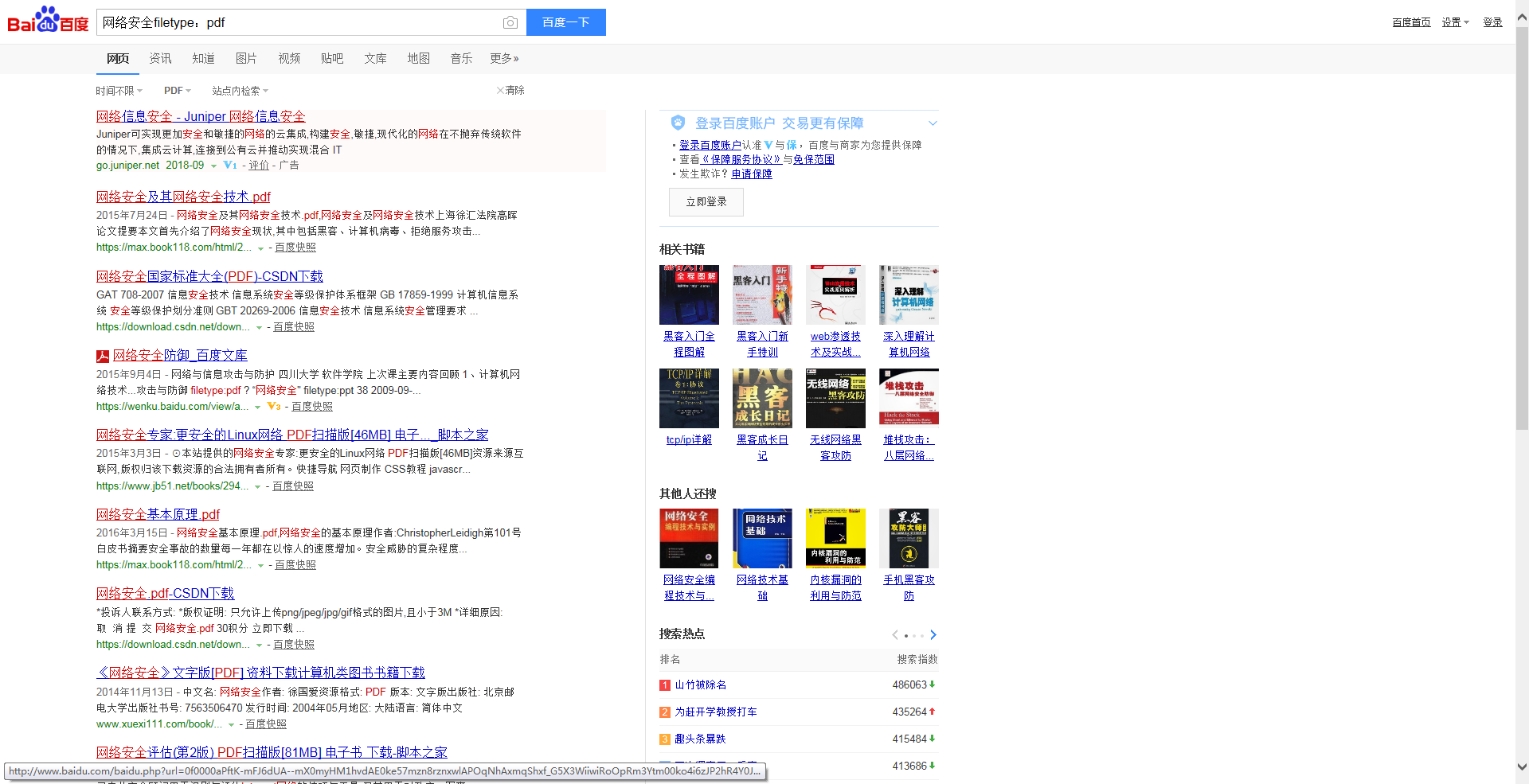Click the scrollbar down arrow
1529x784 pixels.
1522,767
